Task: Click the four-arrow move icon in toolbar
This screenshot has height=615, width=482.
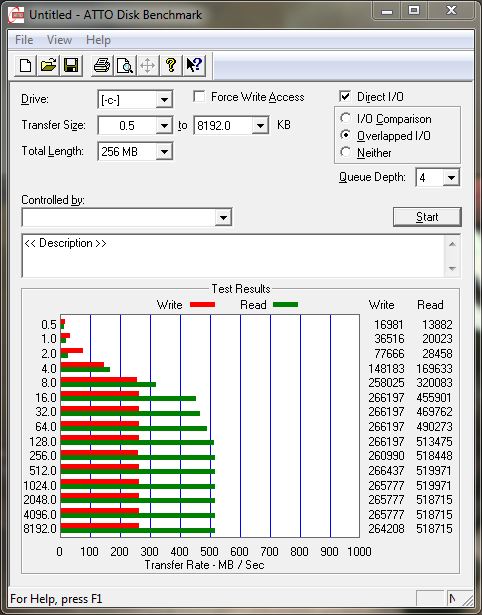Action: [x=147, y=65]
